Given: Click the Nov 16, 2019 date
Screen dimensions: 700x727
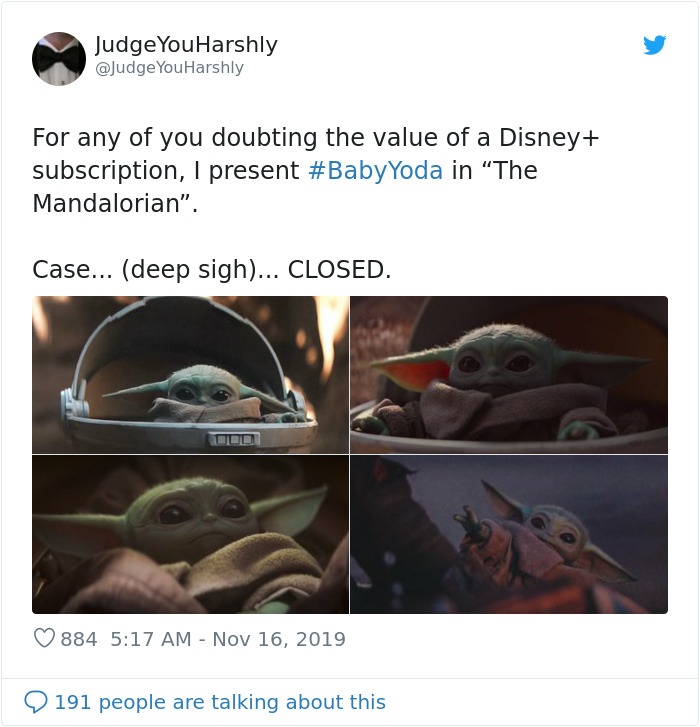Looking at the screenshot, I should (x=279, y=639).
